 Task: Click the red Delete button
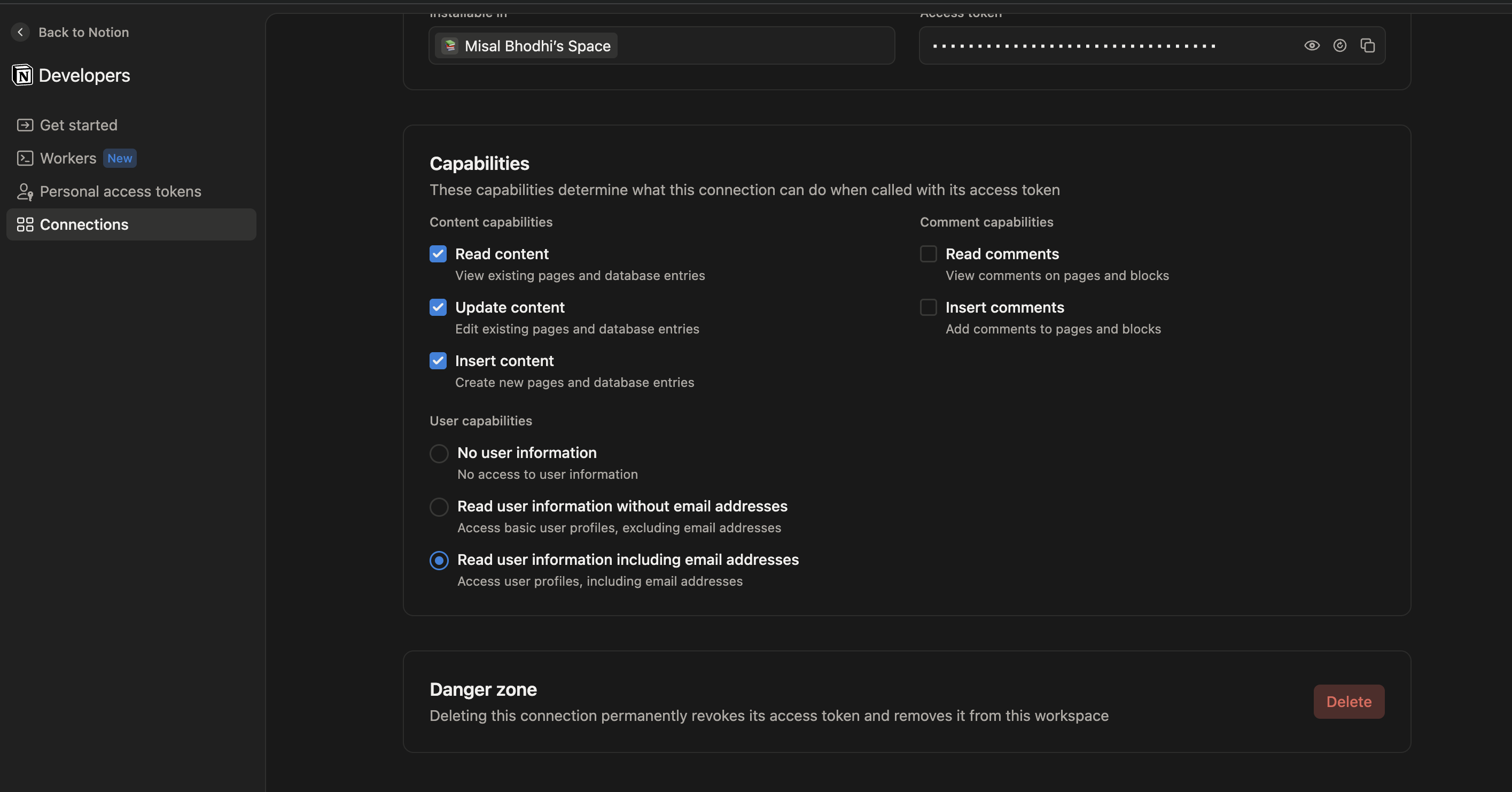point(1349,702)
